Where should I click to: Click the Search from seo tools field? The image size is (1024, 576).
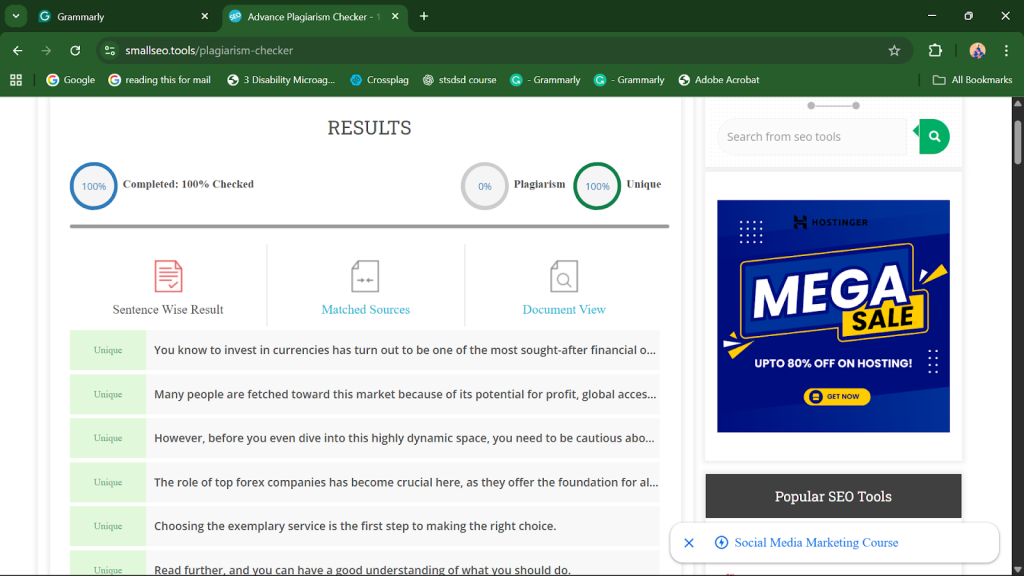(x=811, y=137)
